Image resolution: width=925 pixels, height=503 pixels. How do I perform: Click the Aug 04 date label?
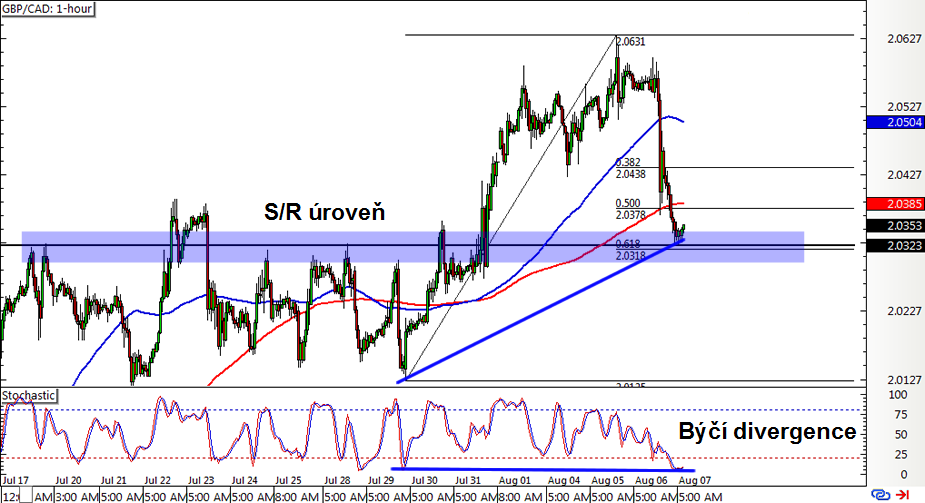tap(563, 481)
